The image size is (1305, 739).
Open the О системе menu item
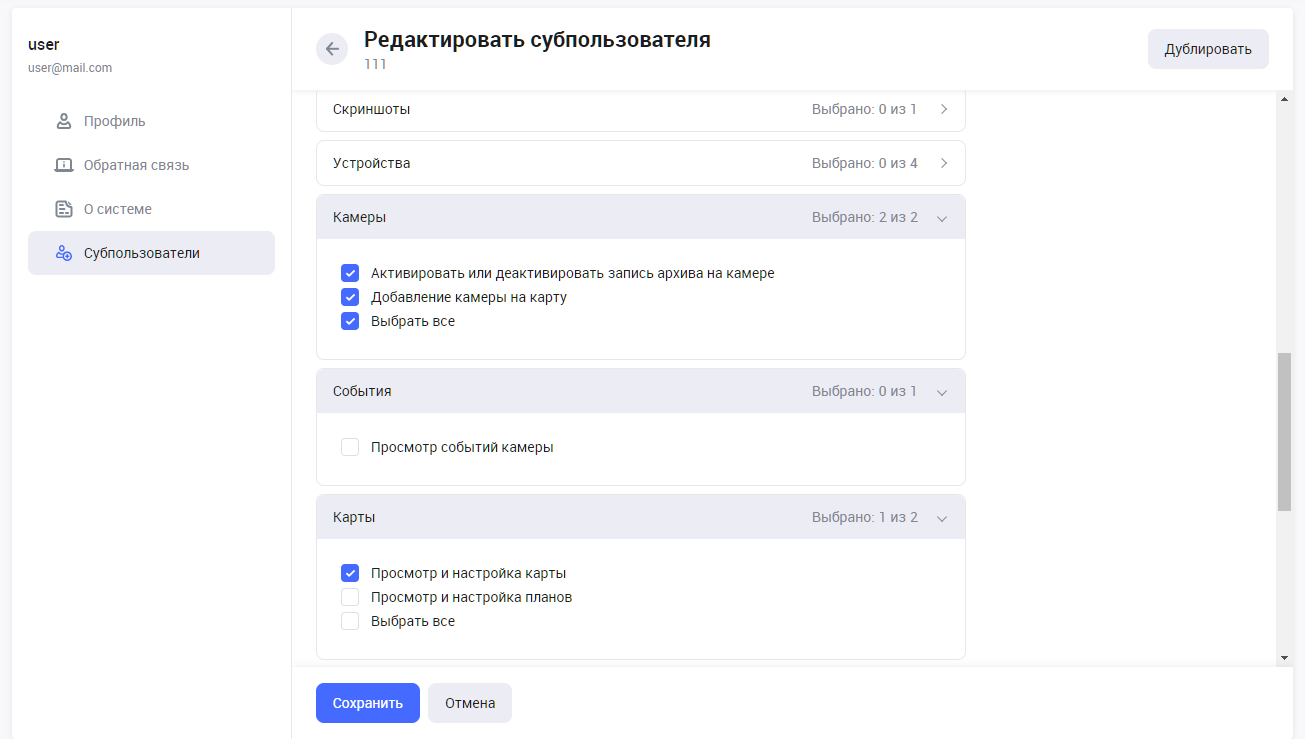click(x=118, y=209)
